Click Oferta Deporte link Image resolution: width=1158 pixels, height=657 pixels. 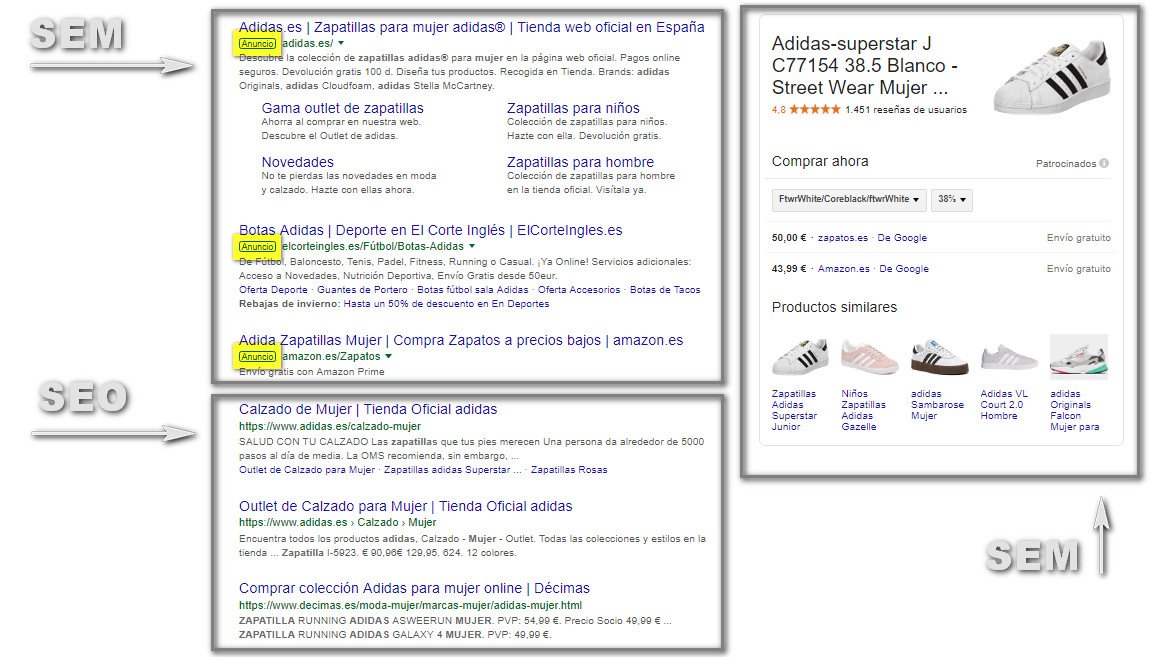pos(273,290)
